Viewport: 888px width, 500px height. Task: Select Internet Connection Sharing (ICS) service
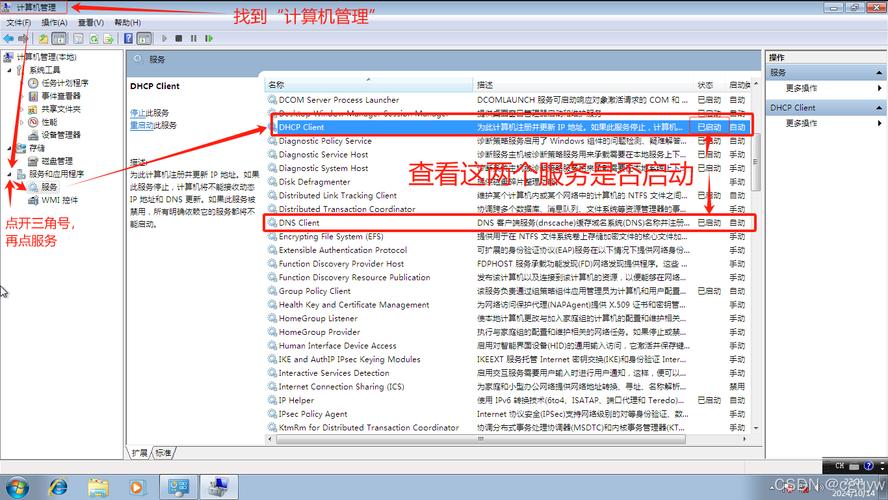click(x=509, y=387)
